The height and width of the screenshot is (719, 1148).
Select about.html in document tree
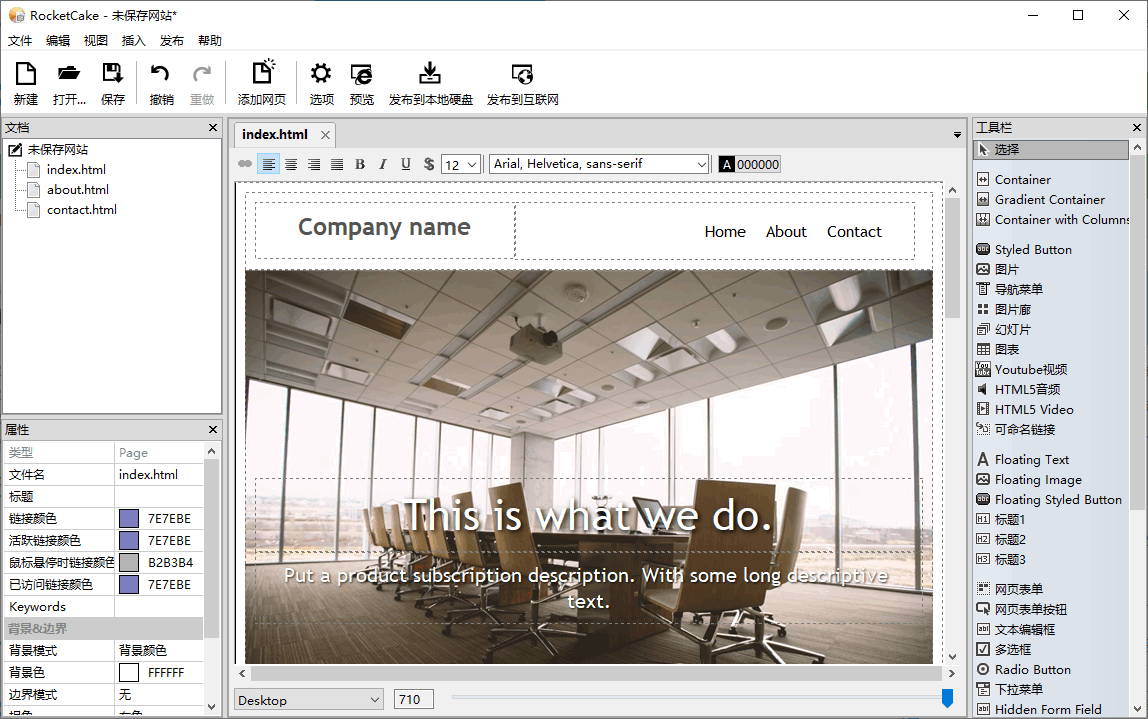(77, 189)
